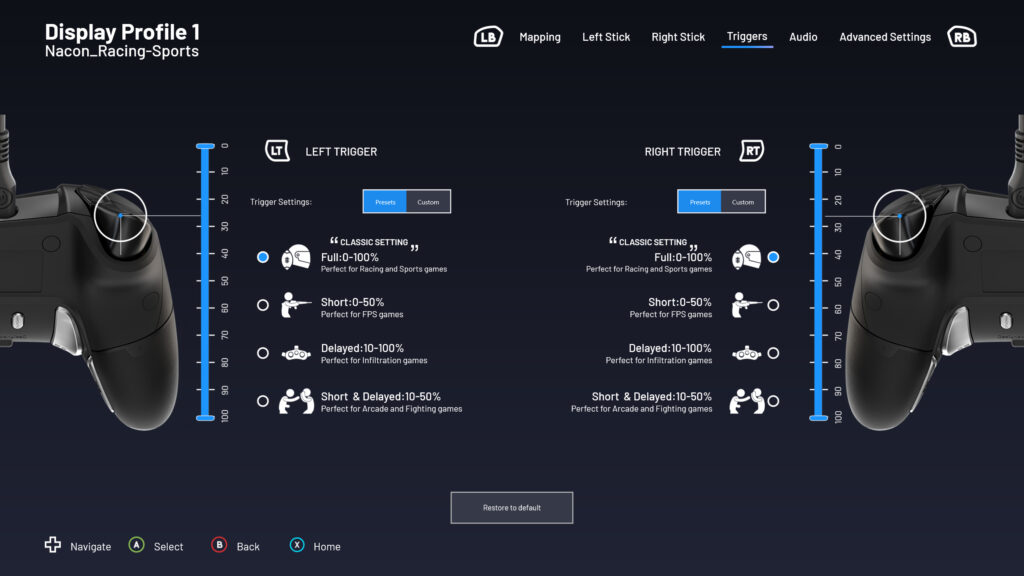Click the A Select button icon
Image resolution: width=1024 pixels, height=576 pixels.
click(x=137, y=545)
